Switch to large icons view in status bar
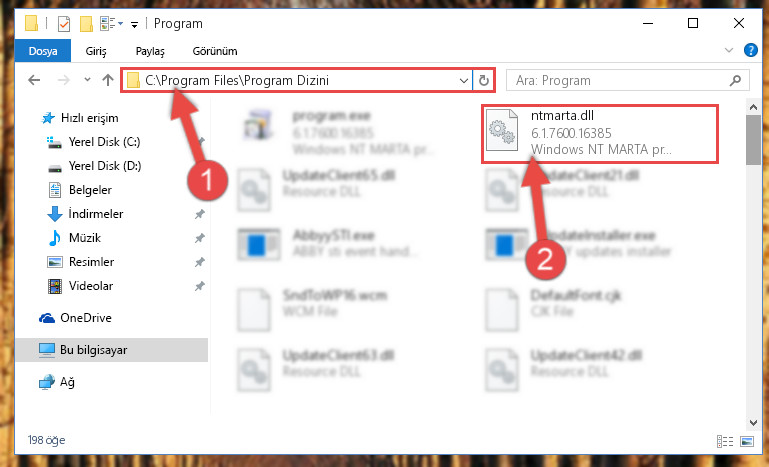 click(x=746, y=441)
